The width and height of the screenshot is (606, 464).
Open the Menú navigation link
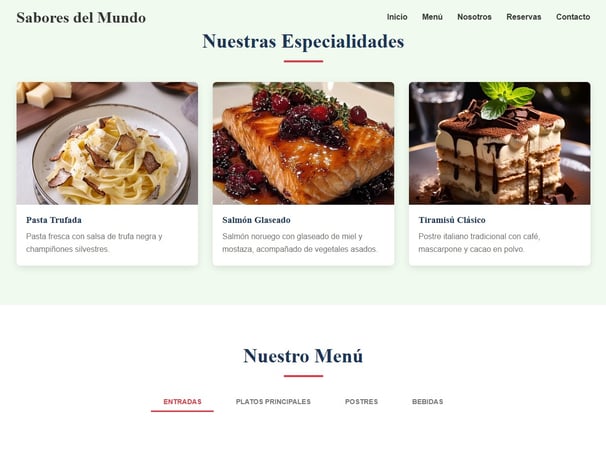coord(432,17)
